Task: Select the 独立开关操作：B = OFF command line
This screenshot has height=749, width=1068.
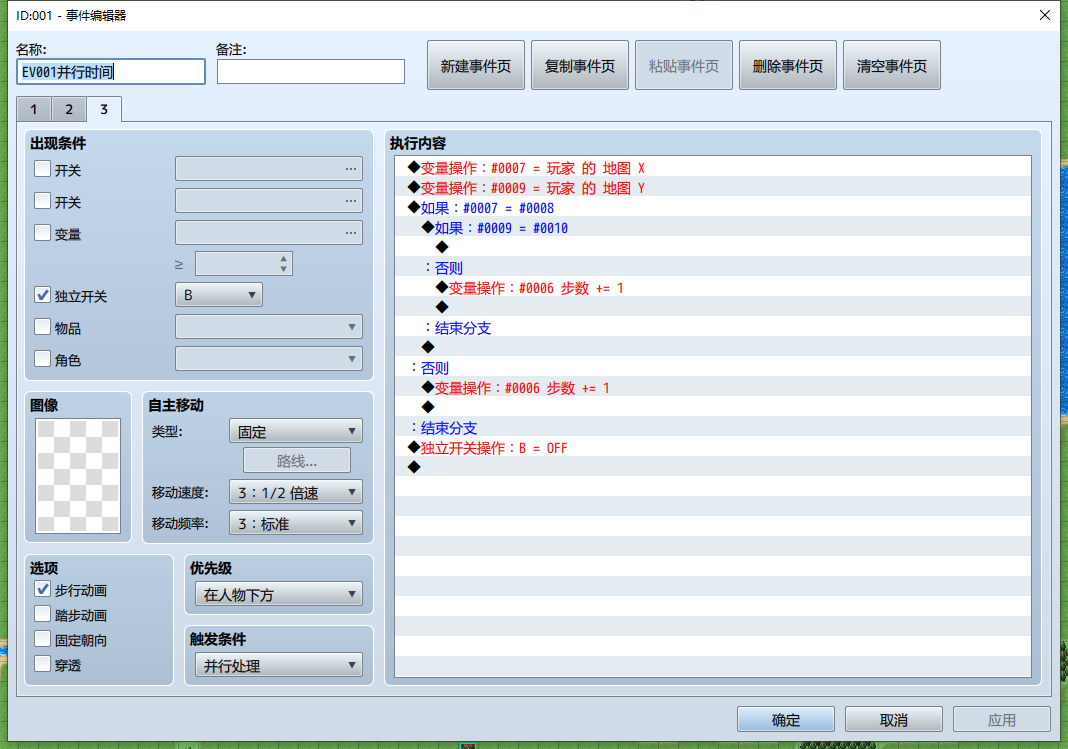Action: 712,448
